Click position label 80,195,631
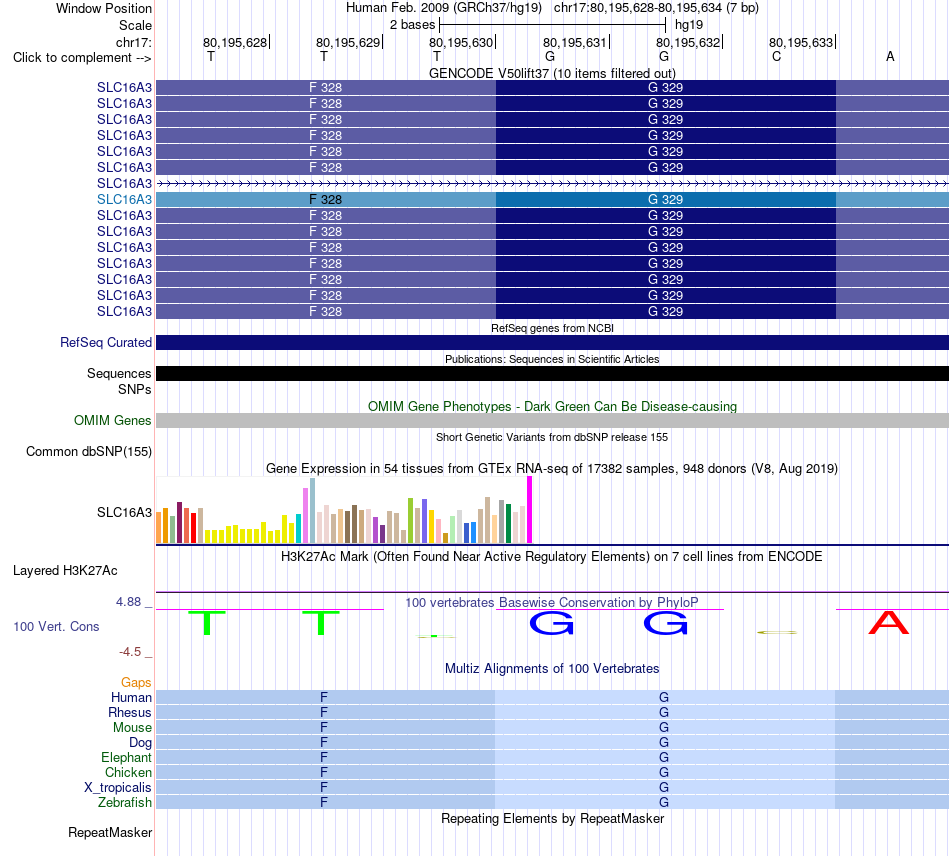Image resolution: width=950 pixels, height=856 pixels. click(574, 42)
